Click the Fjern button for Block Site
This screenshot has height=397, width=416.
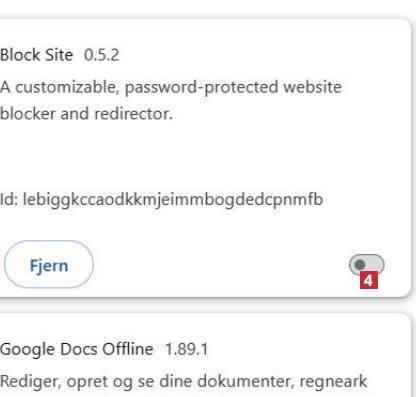click(49, 264)
